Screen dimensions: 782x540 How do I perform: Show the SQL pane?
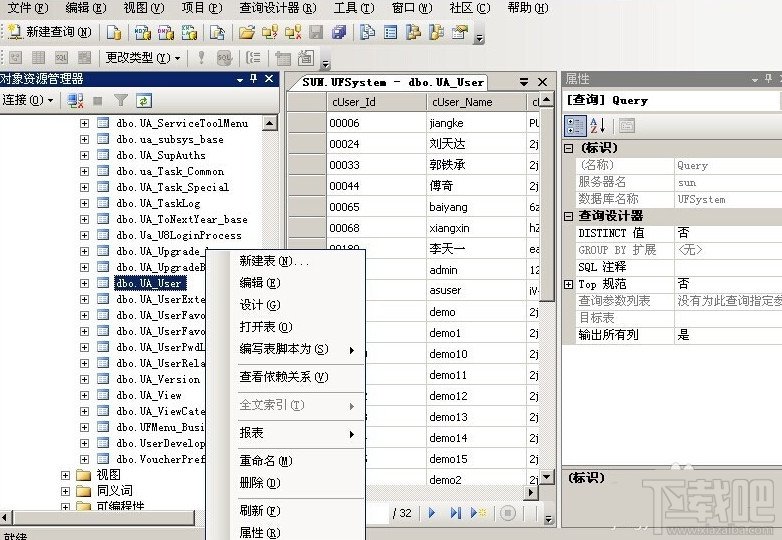tap(61, 58)
